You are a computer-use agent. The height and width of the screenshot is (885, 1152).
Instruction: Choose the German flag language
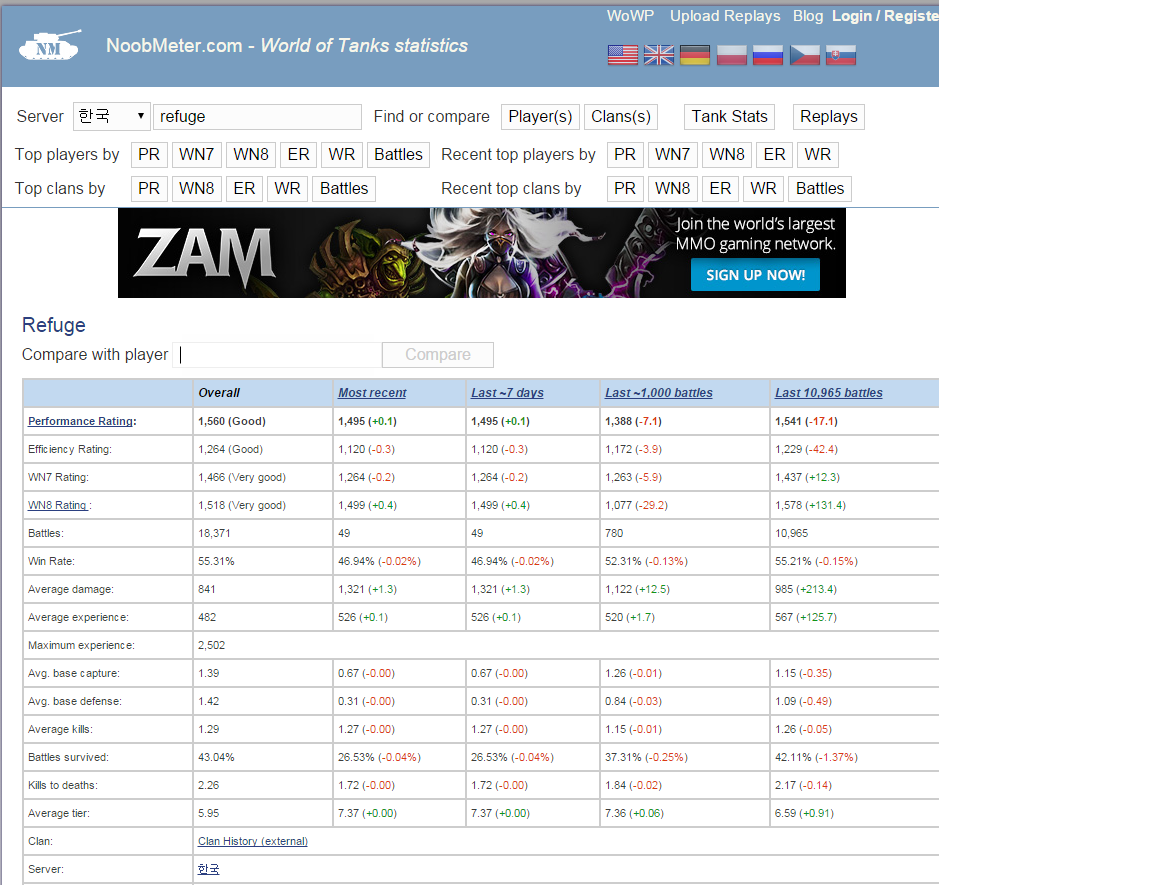[x=694, y=55]
